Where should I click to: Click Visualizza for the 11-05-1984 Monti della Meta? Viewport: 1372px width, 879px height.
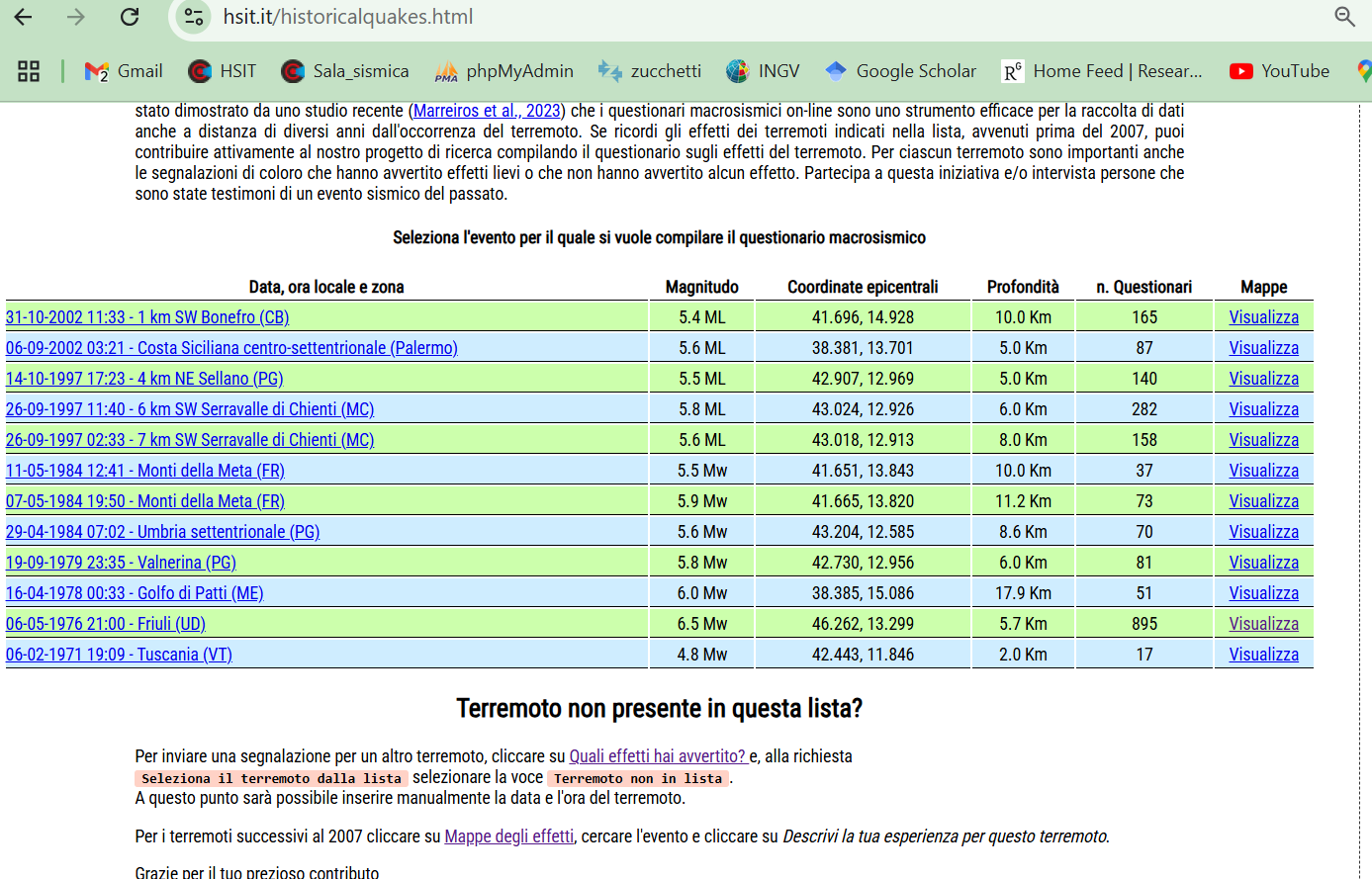[1264, 471]
